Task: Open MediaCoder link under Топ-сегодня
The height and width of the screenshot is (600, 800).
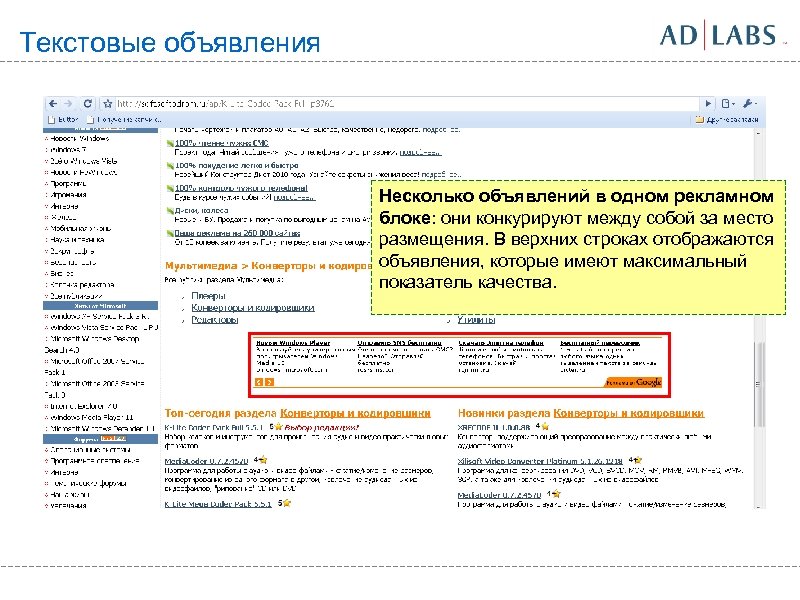Action: (x=206, y=461)
